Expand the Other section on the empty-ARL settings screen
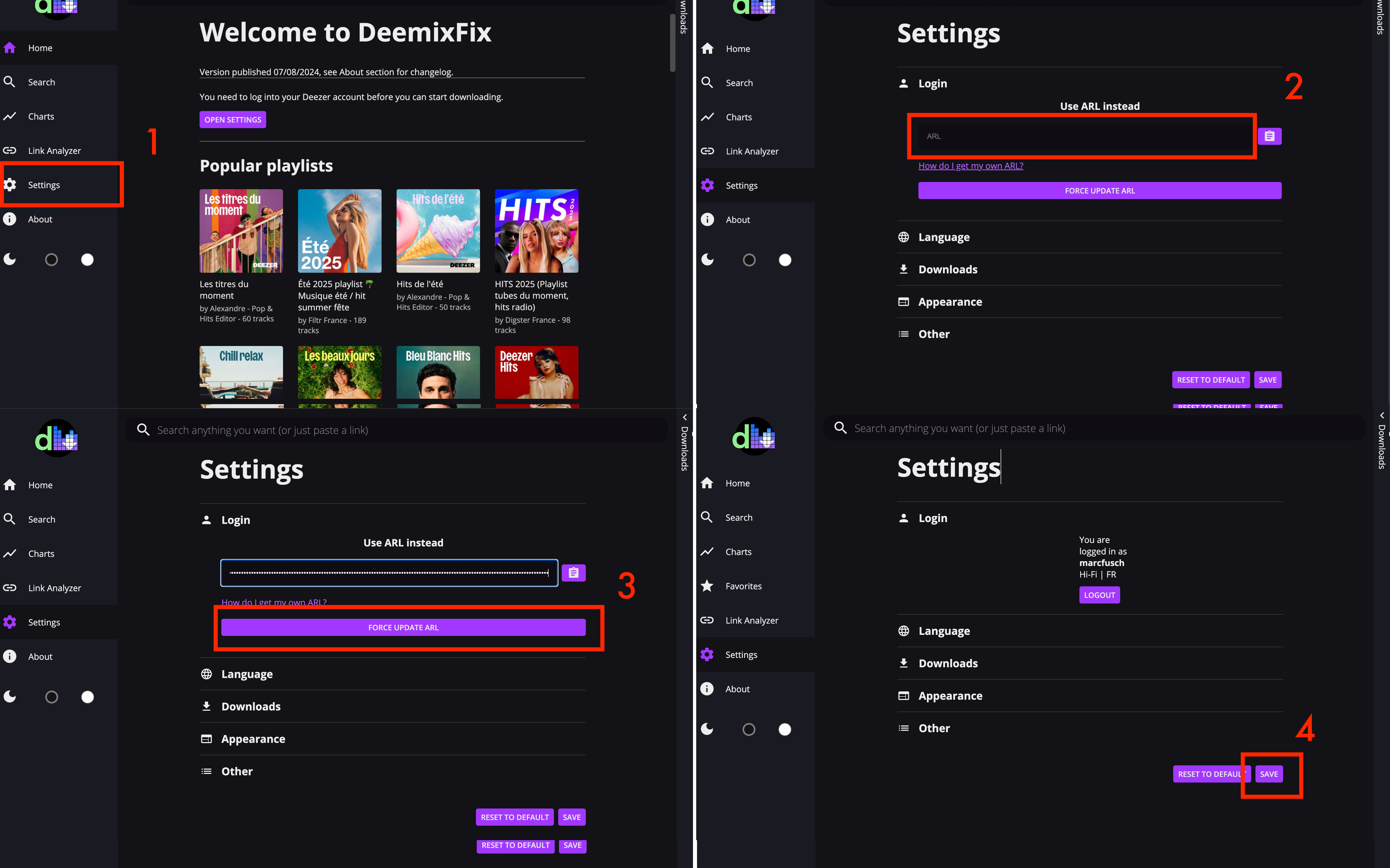 point(1089,334)
